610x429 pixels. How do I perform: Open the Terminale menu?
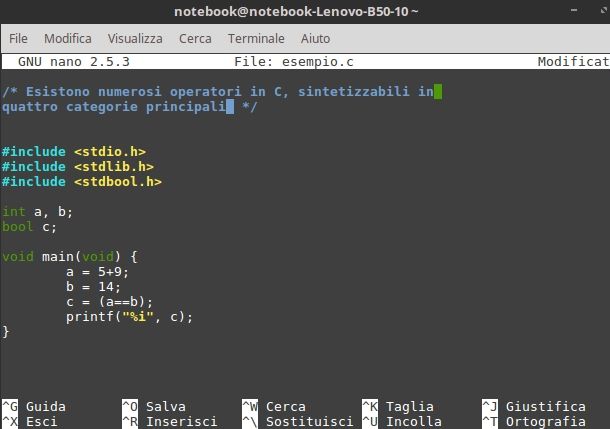point(256,39)
